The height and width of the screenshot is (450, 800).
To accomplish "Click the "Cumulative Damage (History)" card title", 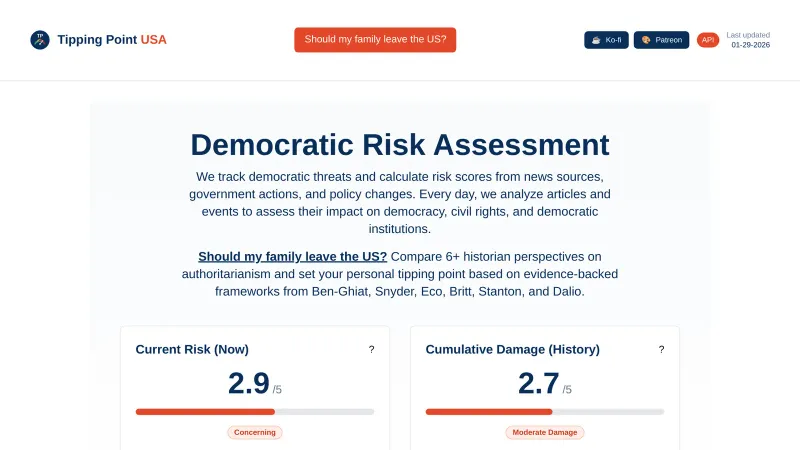I will tap(512, 350).
